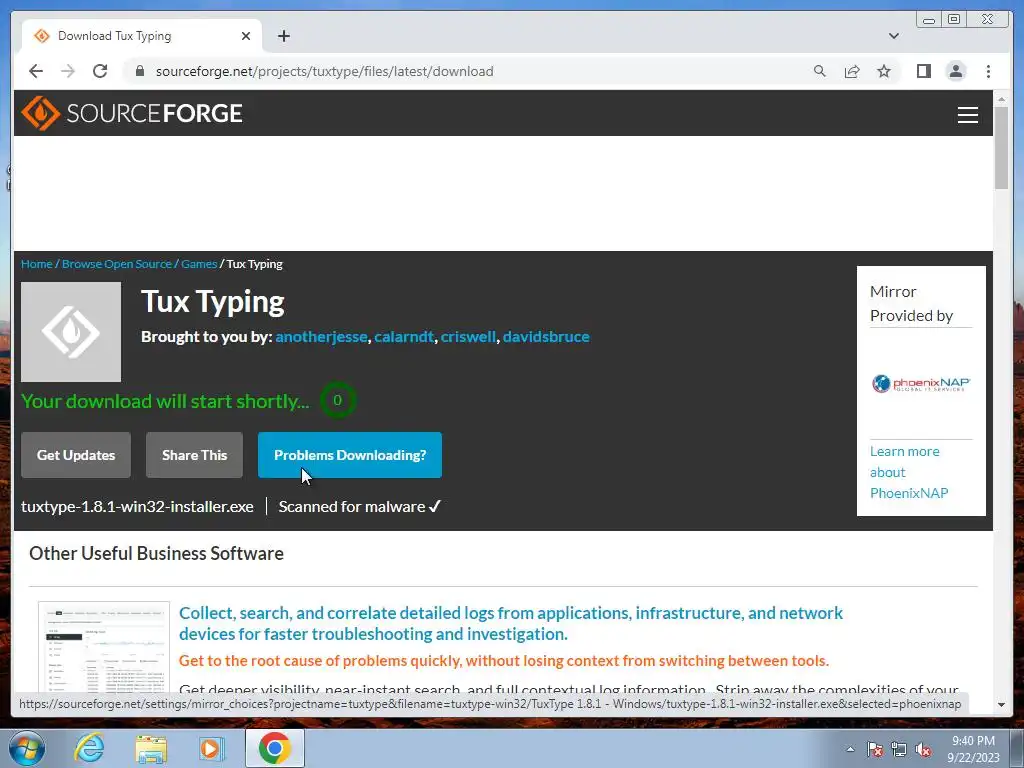Open Browse Open Source breadcrumb
Viewport: 1024px width, 768px height.
[x=116, y=264]
